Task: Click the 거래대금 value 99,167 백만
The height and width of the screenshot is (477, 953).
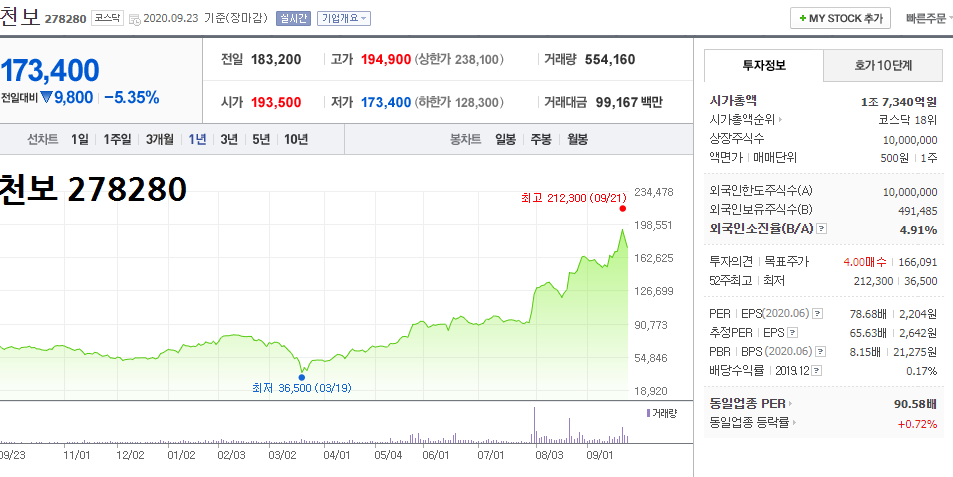Action: tap(629, 102)
